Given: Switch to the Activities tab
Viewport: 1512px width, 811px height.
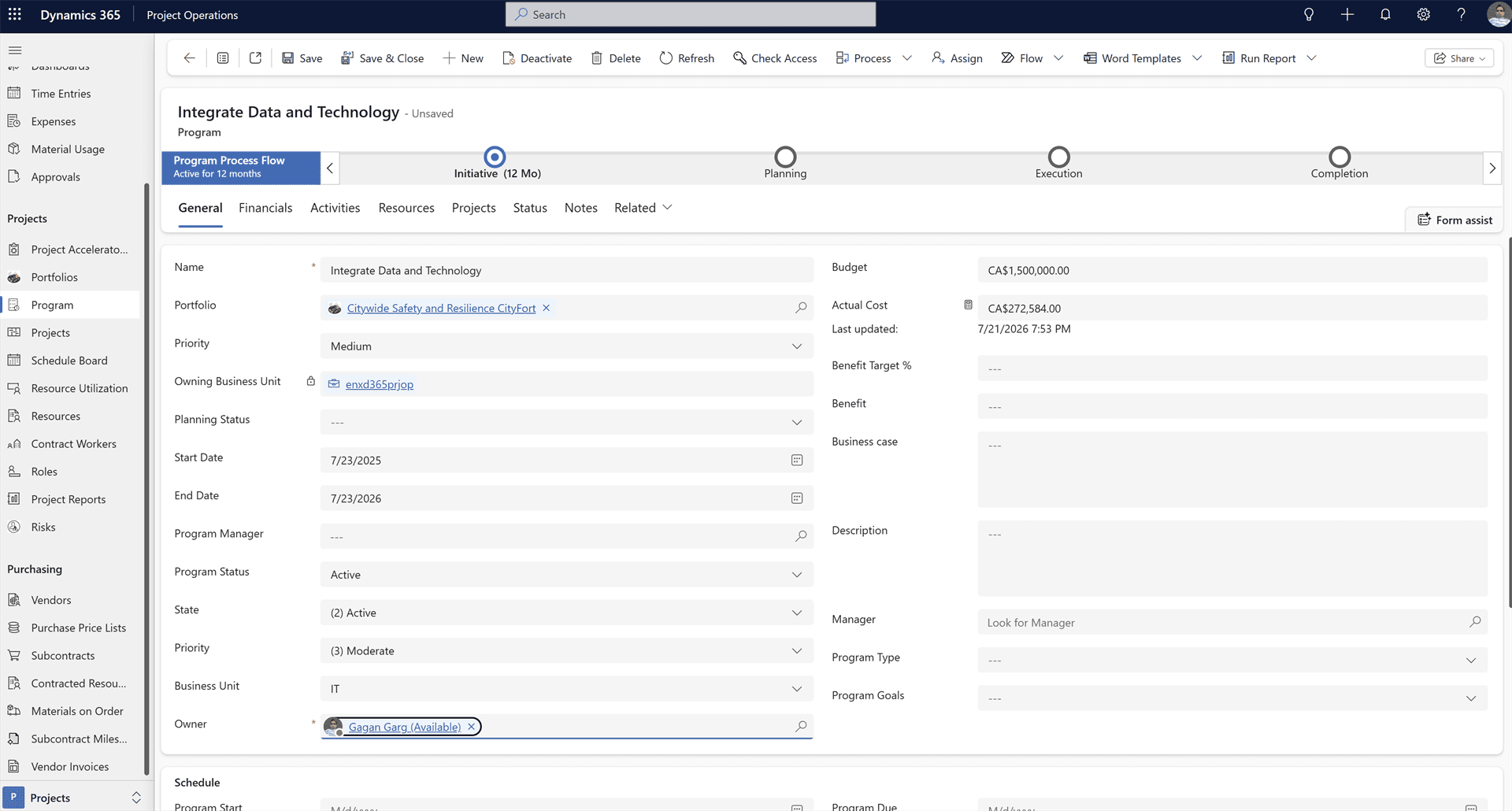Looking at the screenshot, I should [x=335, y=208].
